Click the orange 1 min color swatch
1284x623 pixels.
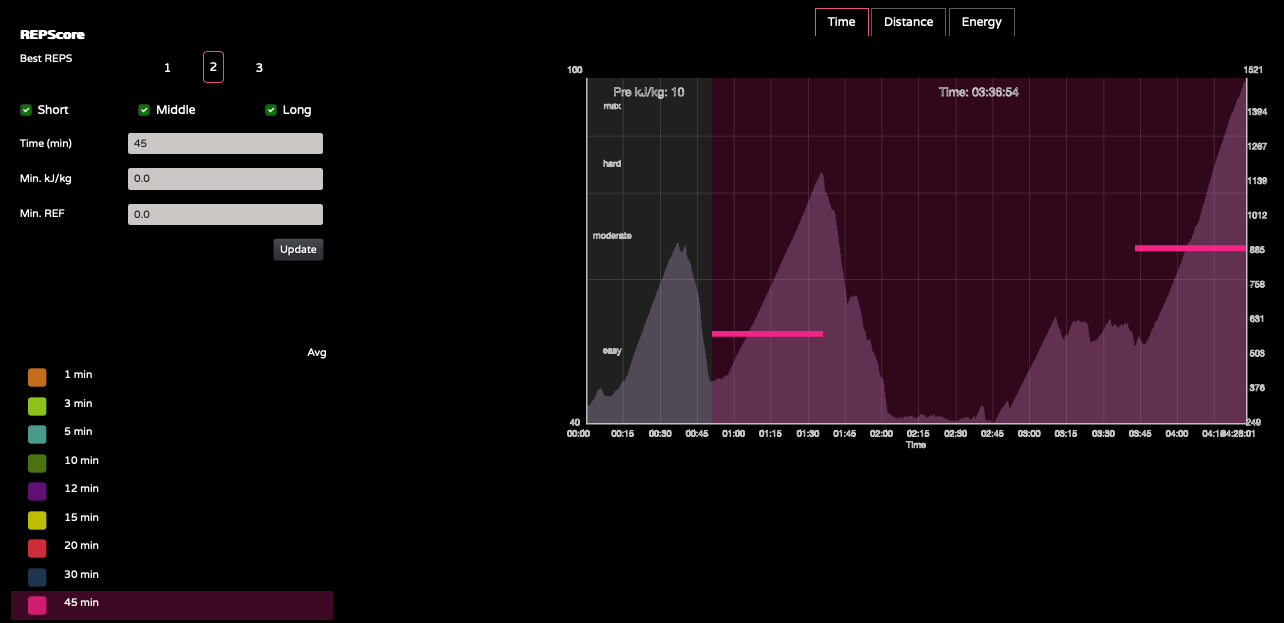point(37,377)
